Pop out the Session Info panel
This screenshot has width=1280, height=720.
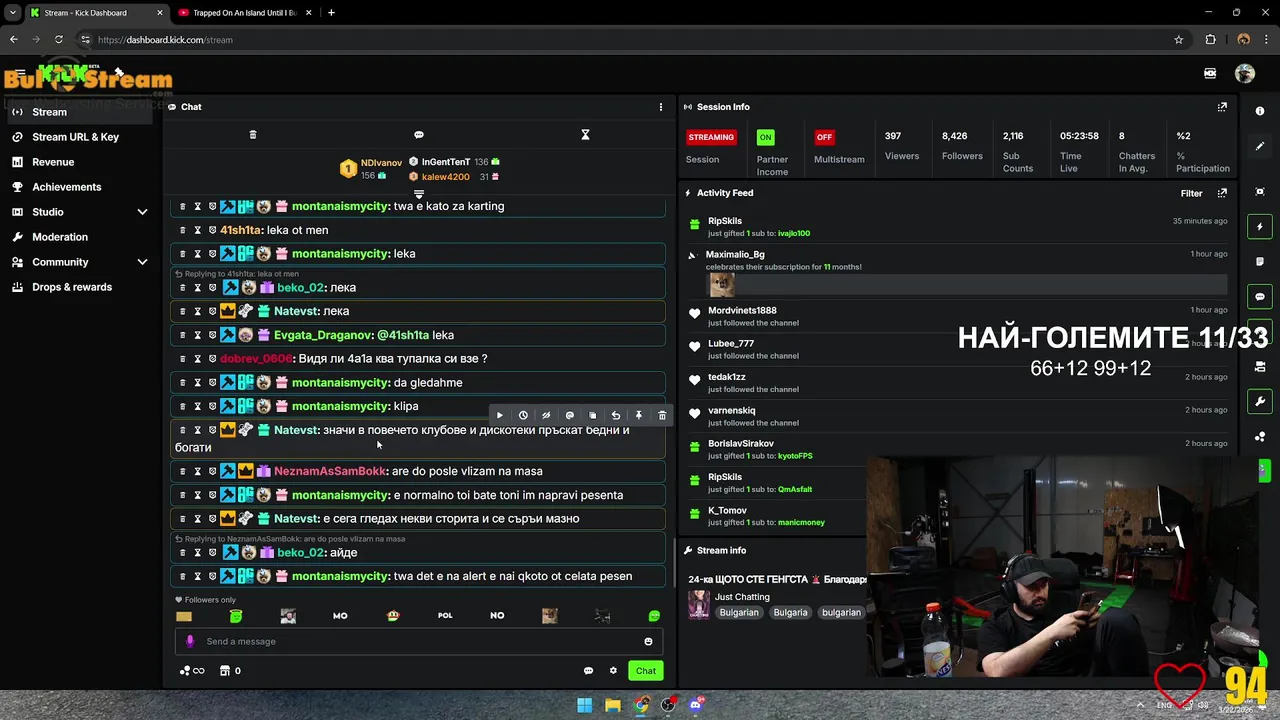(1222, 107)
